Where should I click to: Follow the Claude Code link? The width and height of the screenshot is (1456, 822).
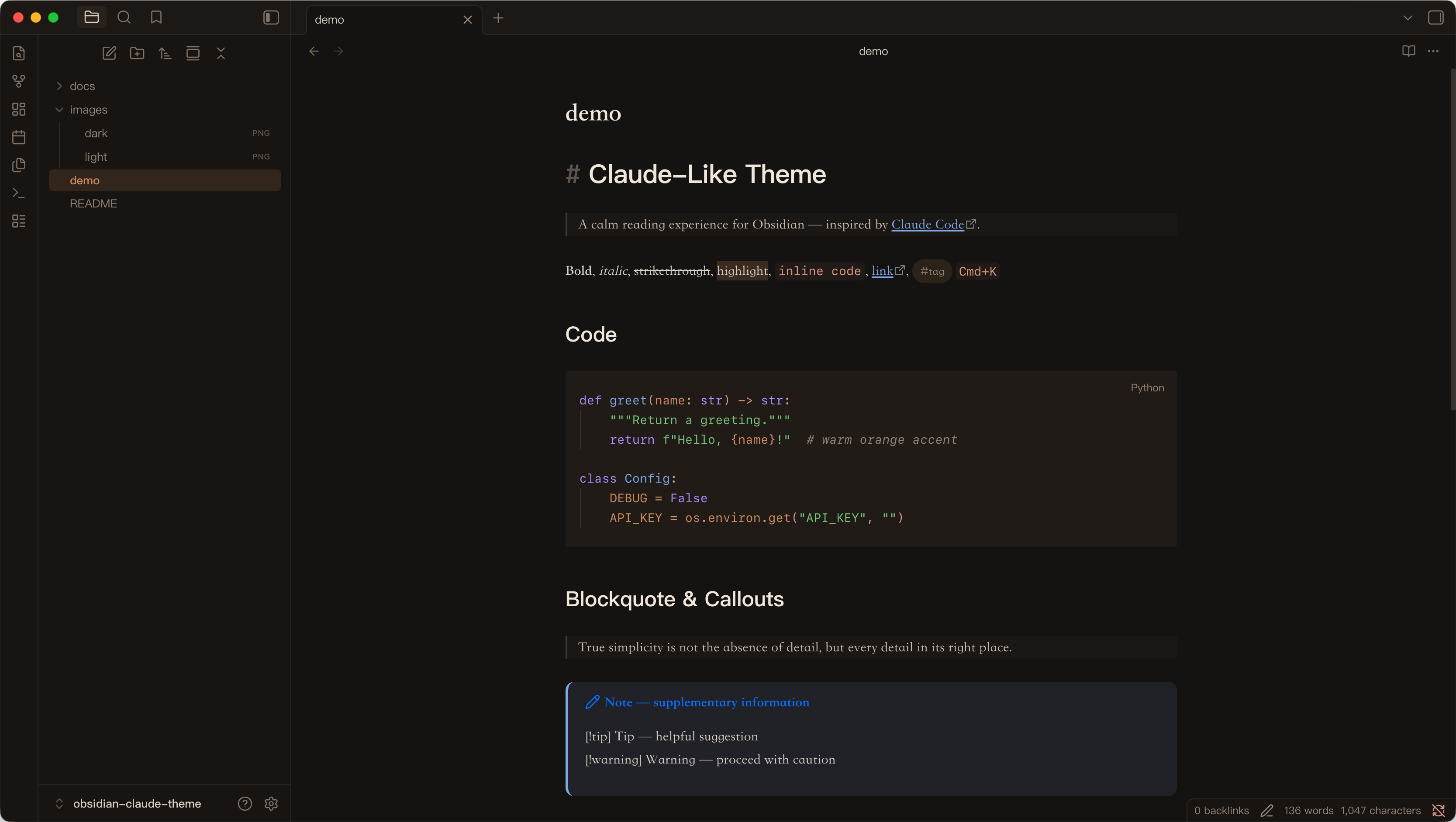tap(928, 224)
